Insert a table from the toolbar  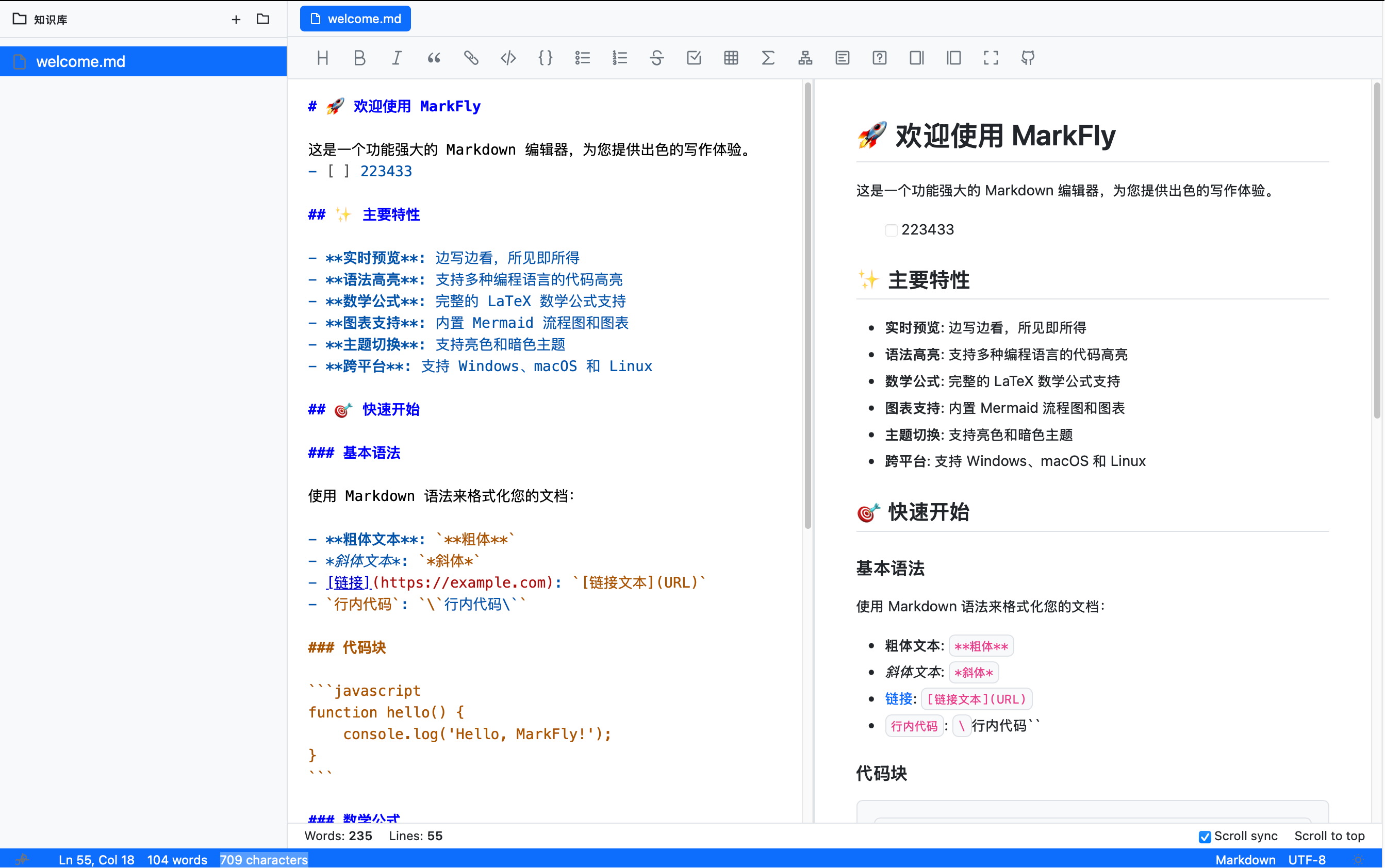731,57
